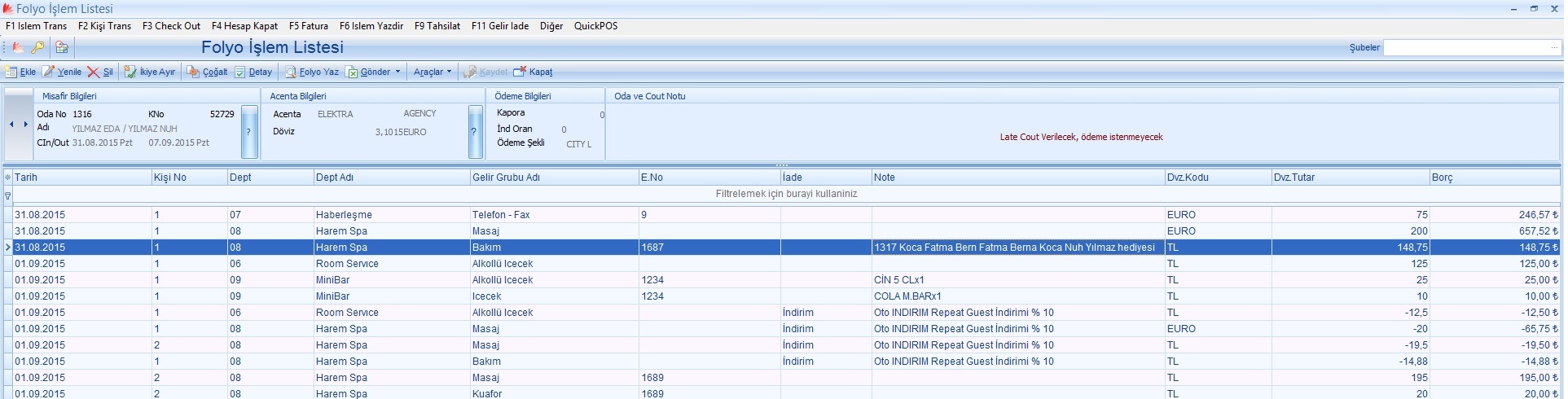Restore the Folyo İşlem Listesi window
The height and width of the screenshot is (399, 1568).
(x=1534, y=9)
